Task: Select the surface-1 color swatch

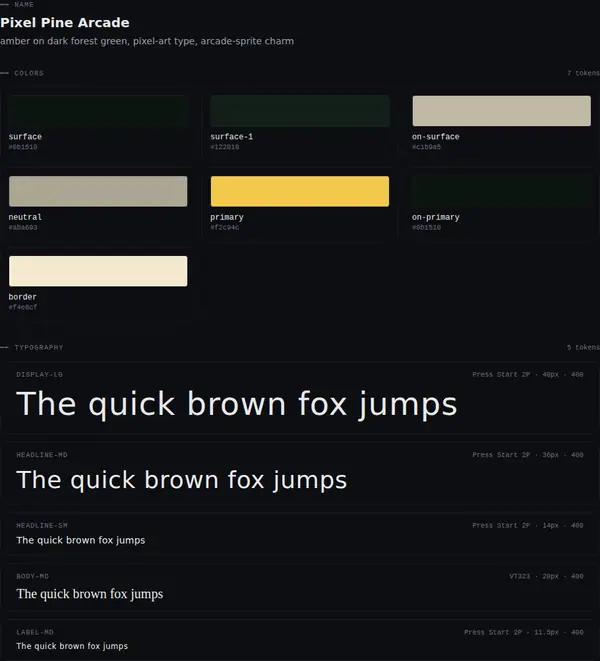Action: click(300, 111)
